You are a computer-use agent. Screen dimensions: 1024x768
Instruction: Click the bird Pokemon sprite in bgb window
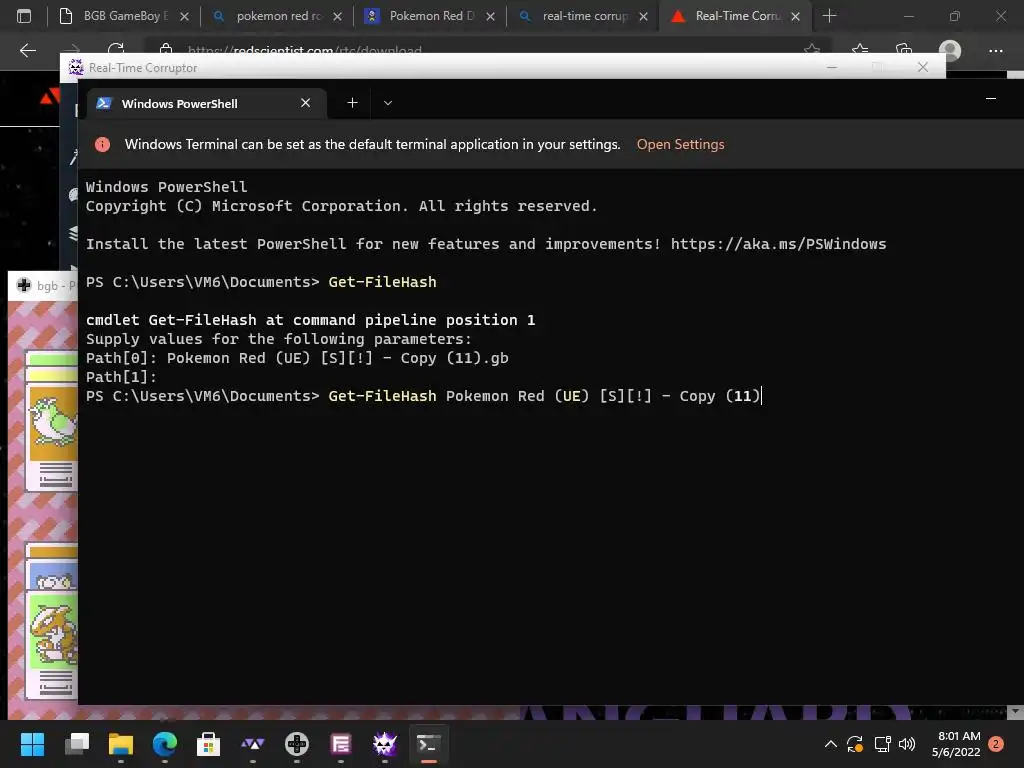pos(56,423)
